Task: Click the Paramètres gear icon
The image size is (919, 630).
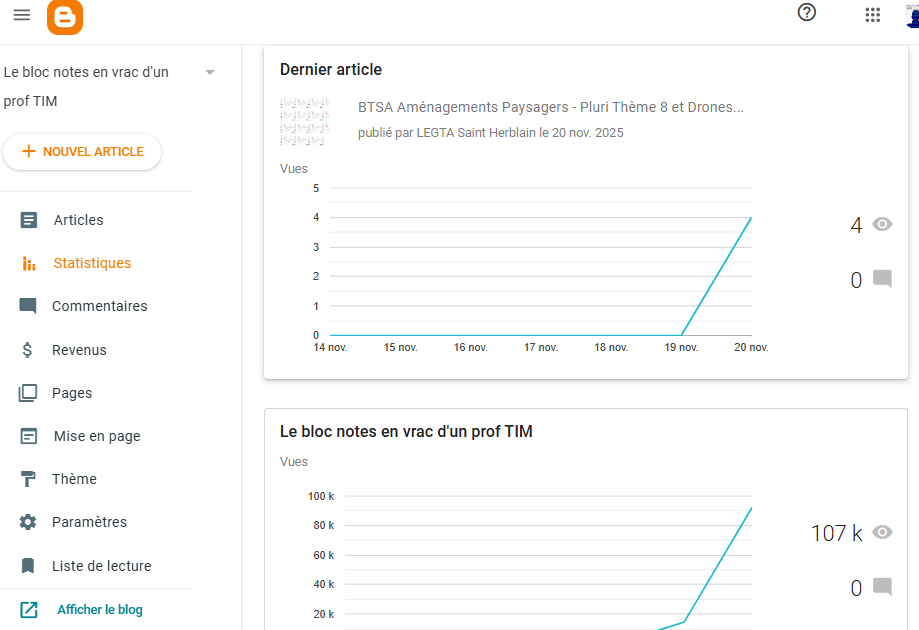Action: tap(28, 522)
